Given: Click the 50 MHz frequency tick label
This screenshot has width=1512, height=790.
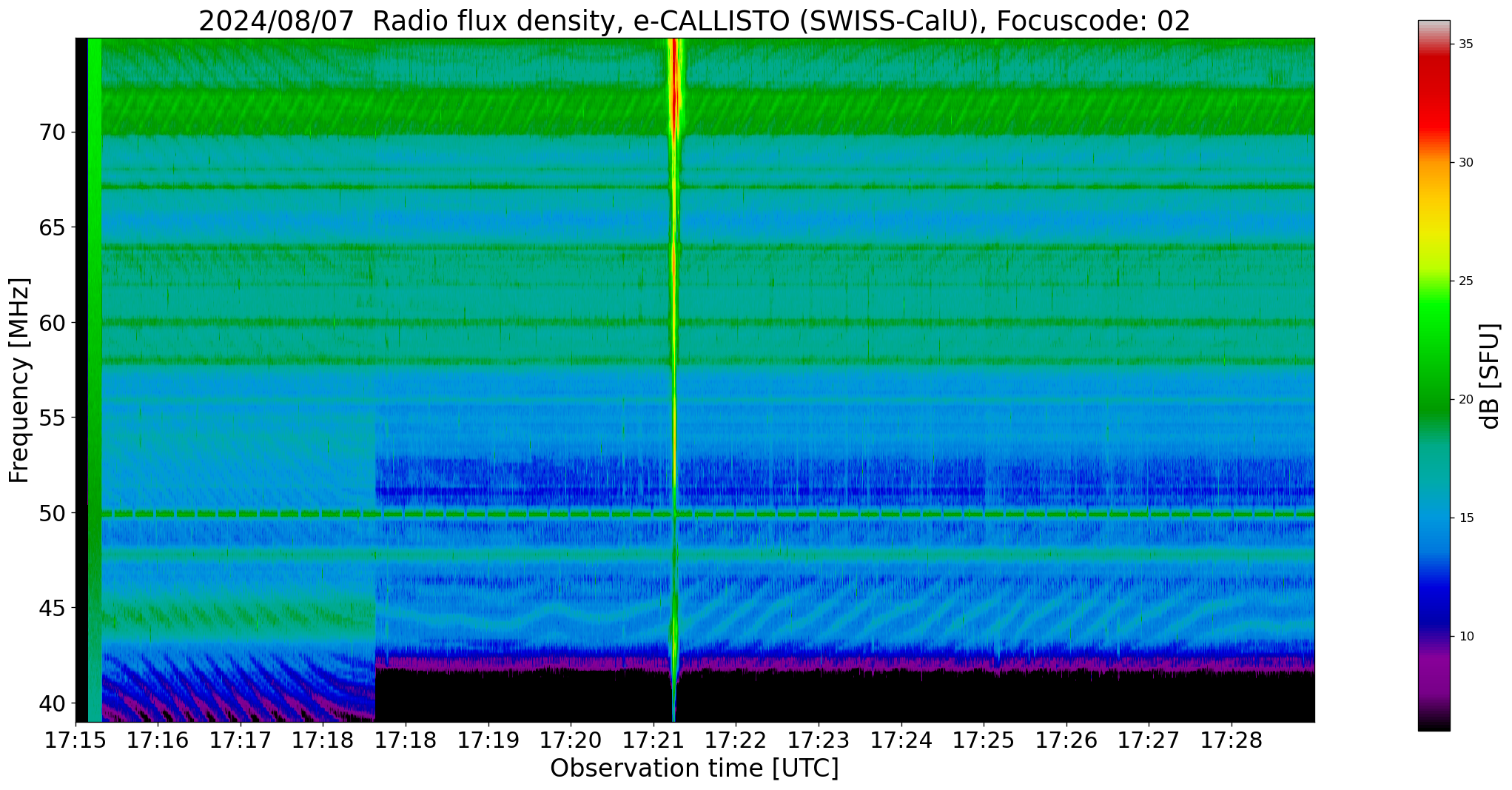Looking at the screenshot, I should point(52,513).
